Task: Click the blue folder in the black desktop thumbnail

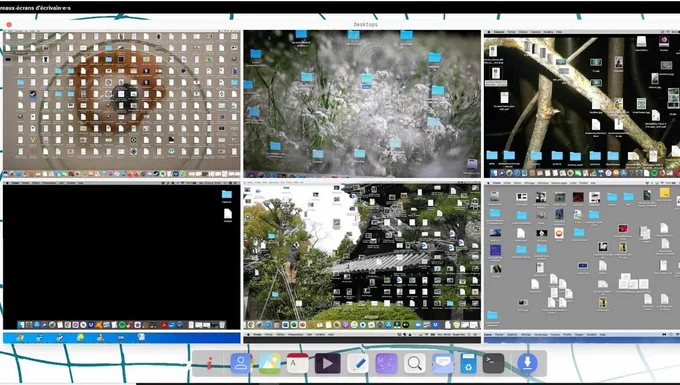Action: [226, 194]
